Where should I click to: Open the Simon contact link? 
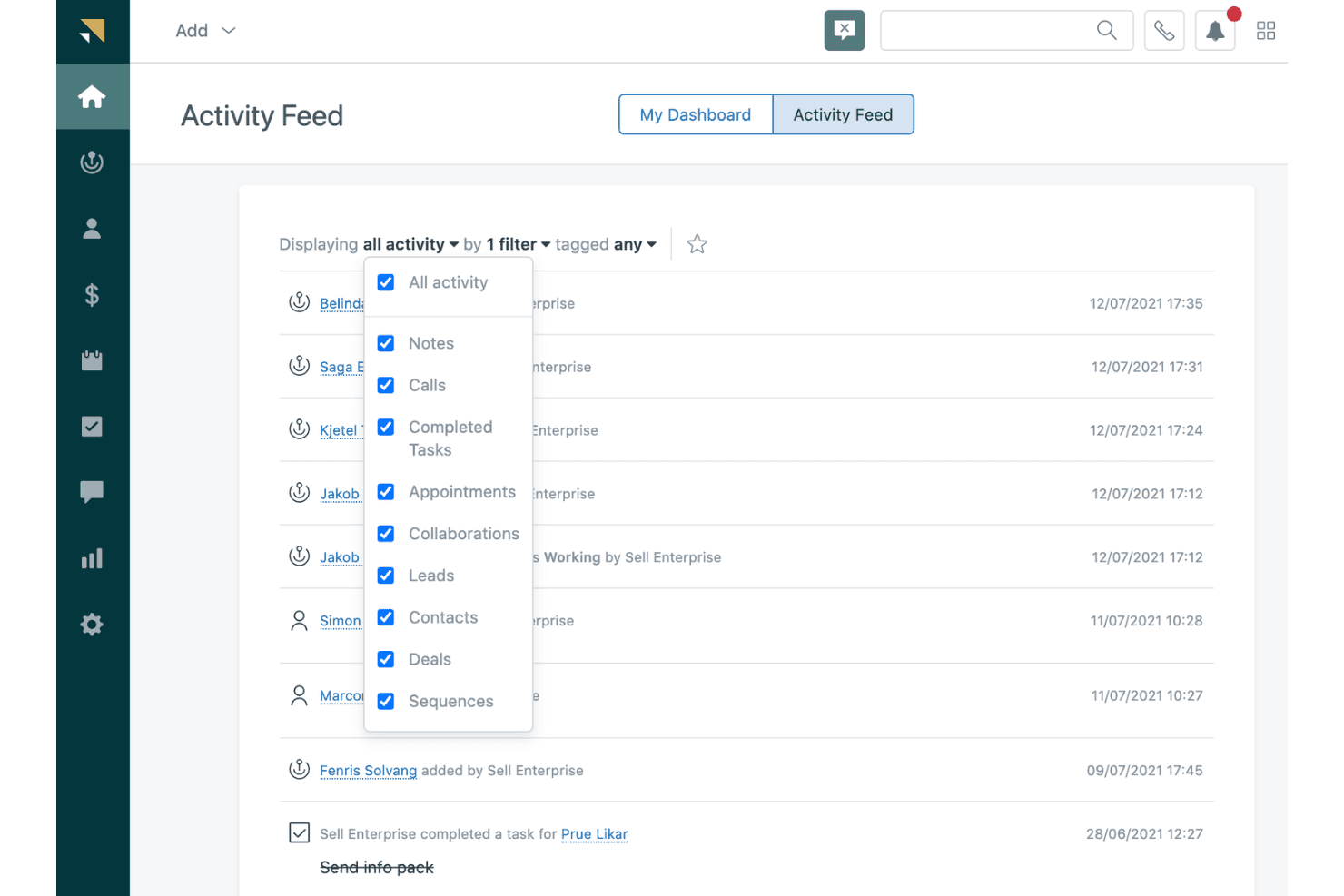(341, 621)
